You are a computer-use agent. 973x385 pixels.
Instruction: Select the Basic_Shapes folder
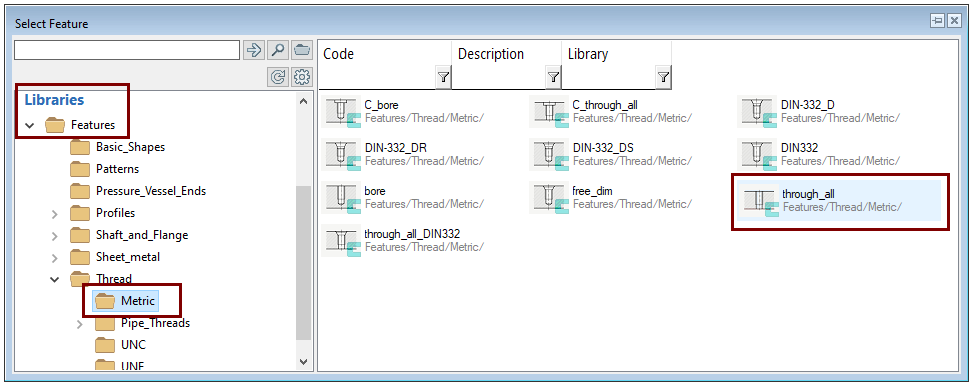(x=117, y=147)
